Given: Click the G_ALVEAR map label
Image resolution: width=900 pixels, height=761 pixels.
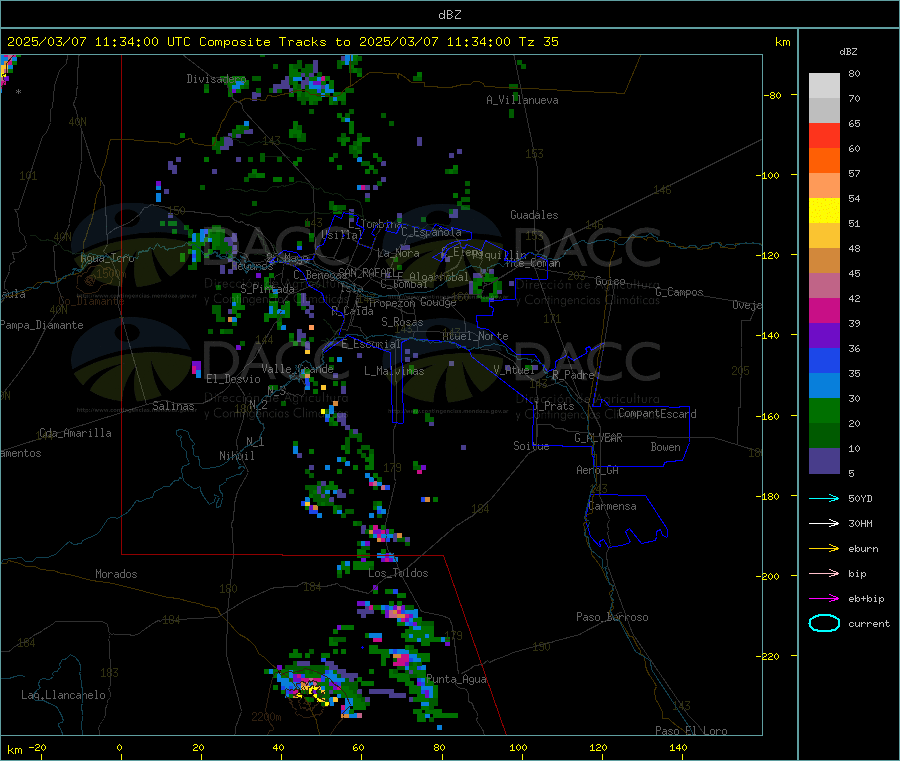Looking at the screenshot, I should (598, 438).
